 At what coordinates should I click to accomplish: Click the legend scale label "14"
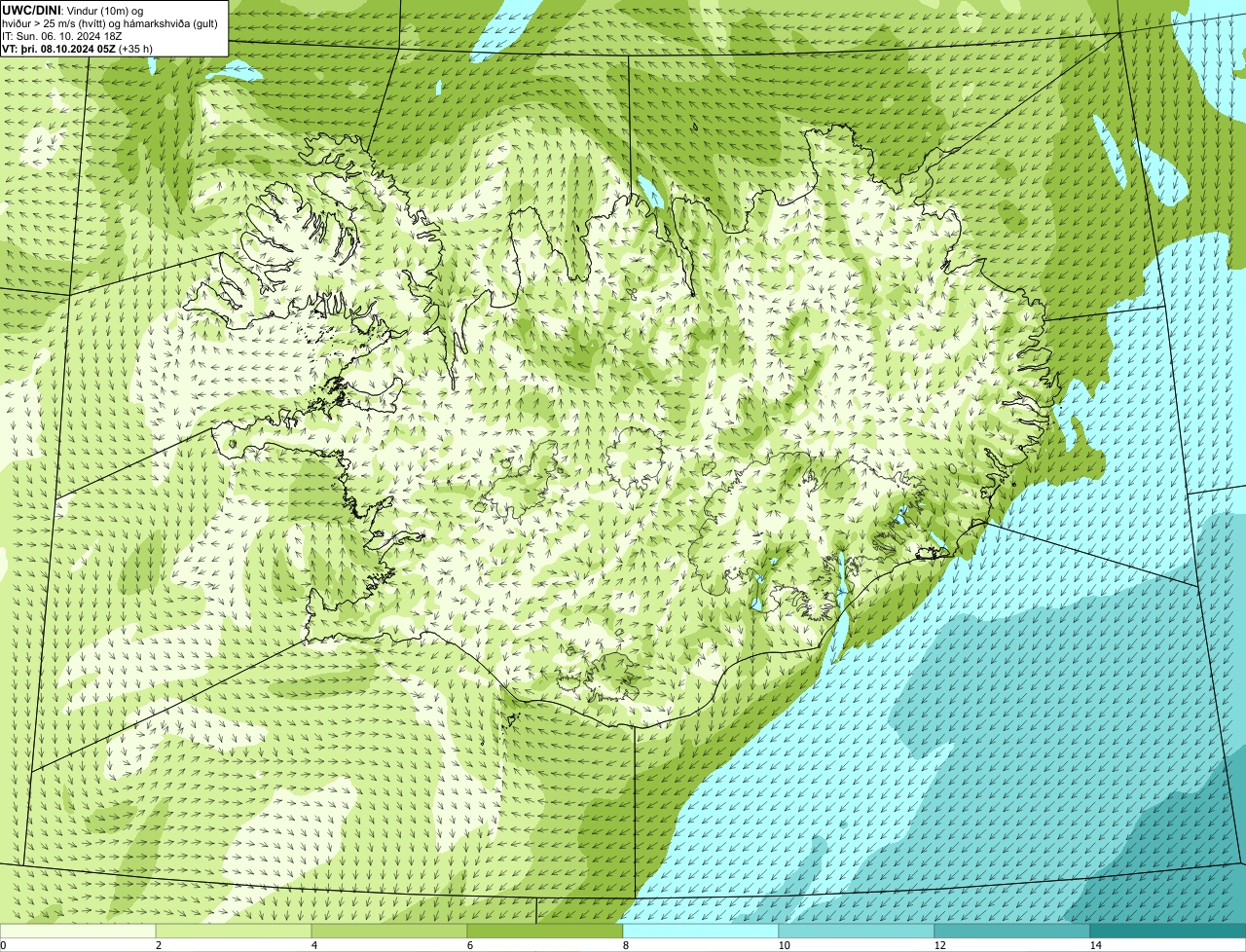(1095, 945)
